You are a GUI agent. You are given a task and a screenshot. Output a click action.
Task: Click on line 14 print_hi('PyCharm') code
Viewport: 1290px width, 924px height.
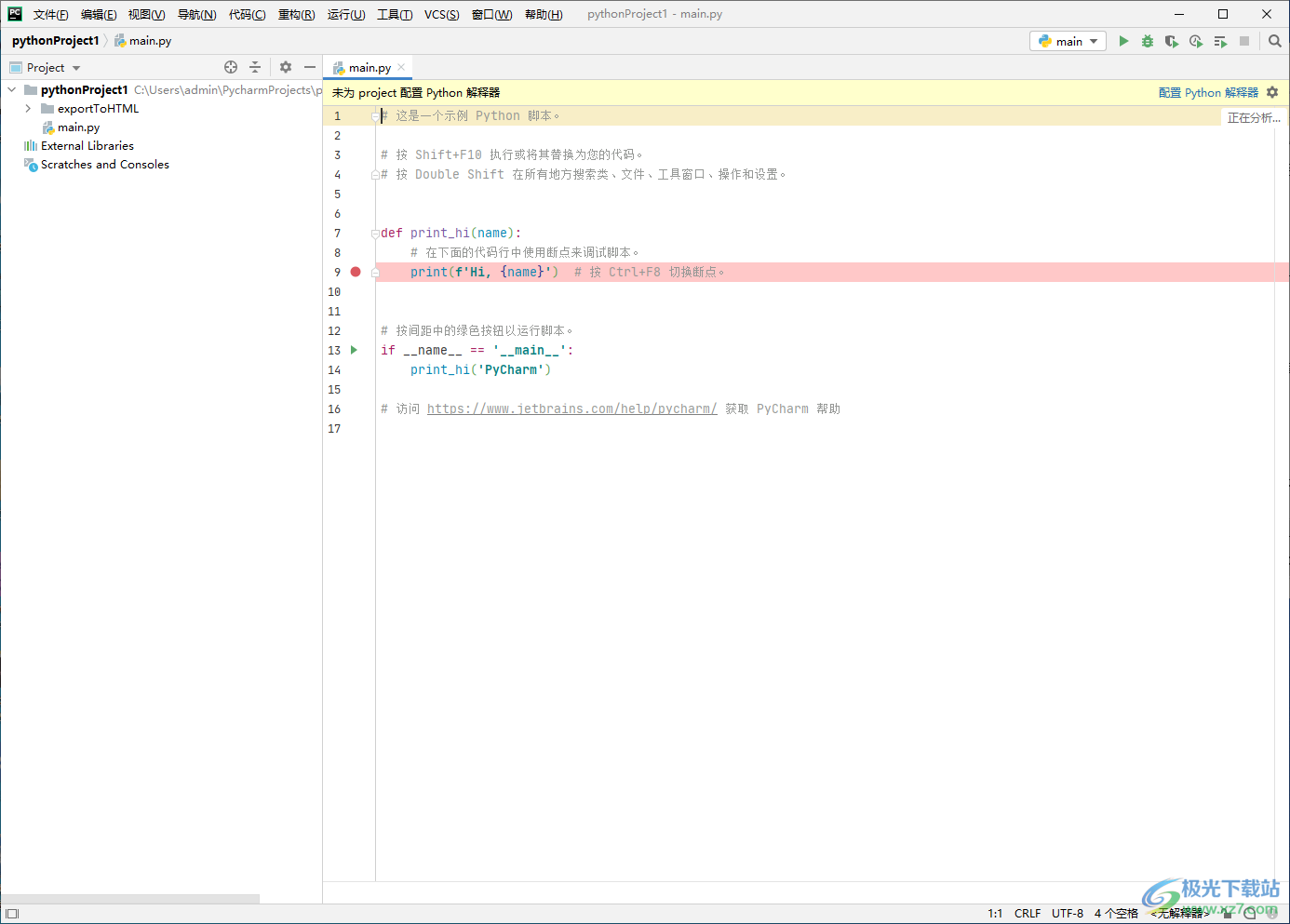point(480,370)
